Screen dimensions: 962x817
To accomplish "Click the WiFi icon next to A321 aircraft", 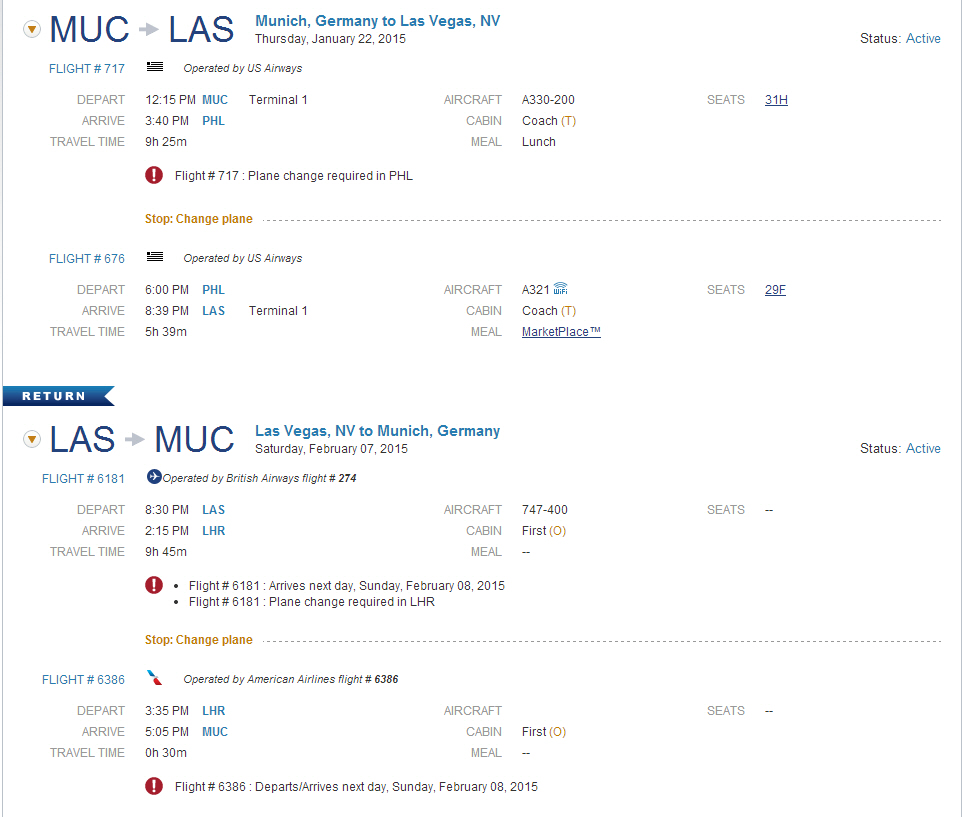I will click(561, 288).
